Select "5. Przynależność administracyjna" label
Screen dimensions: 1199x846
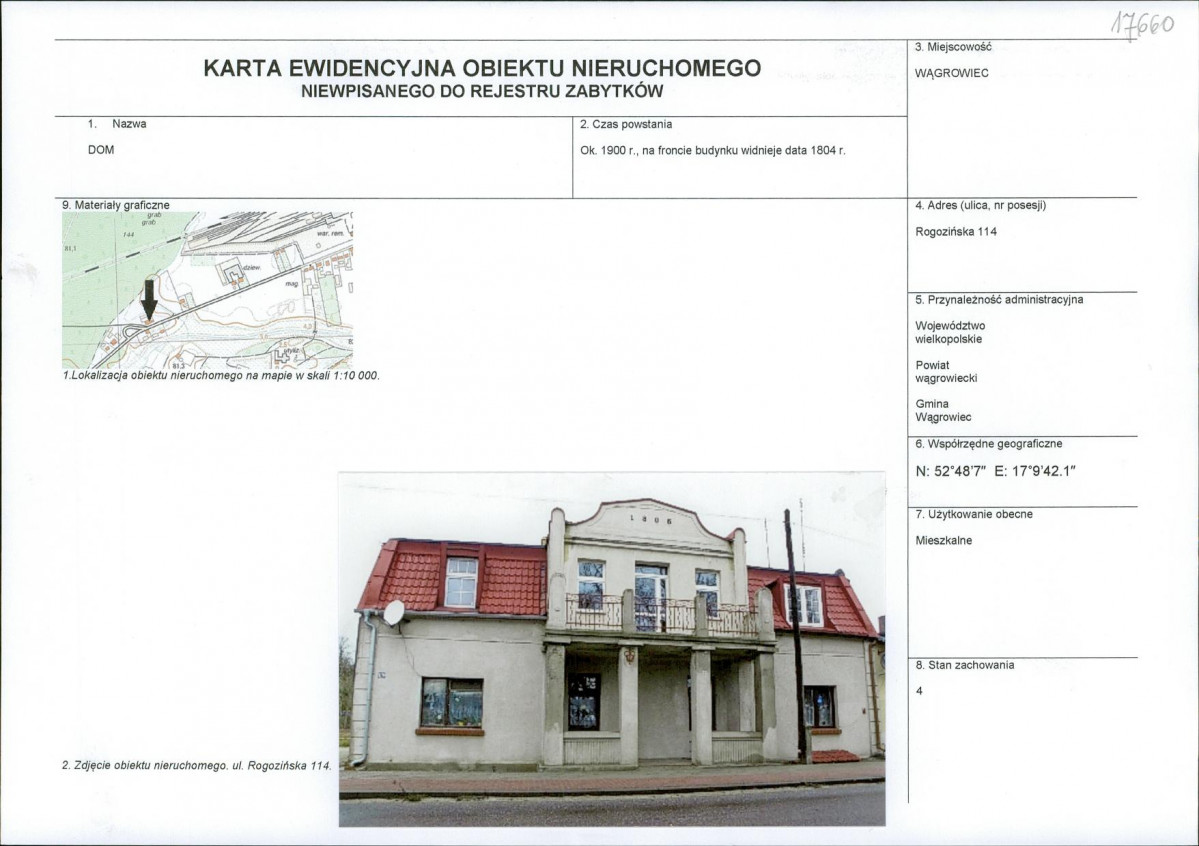[999, 300]
